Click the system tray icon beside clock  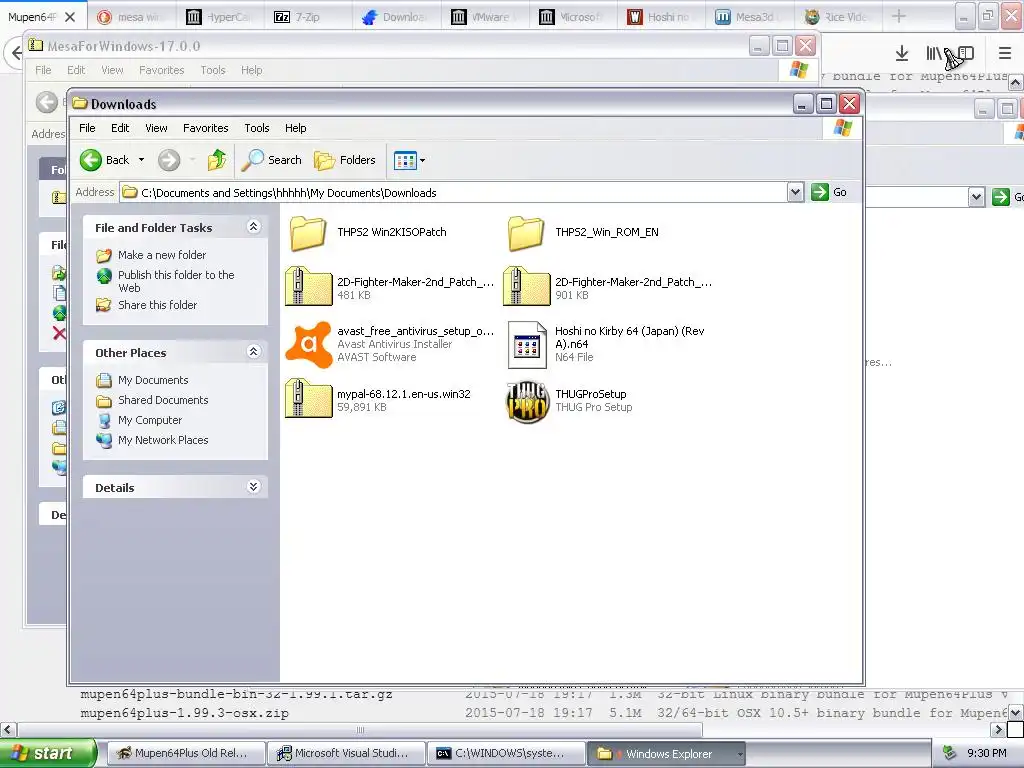point(950,753)
